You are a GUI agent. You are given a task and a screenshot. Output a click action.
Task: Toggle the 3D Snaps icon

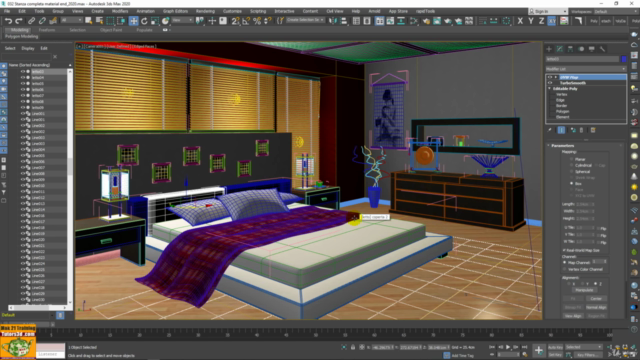(236, 20)
